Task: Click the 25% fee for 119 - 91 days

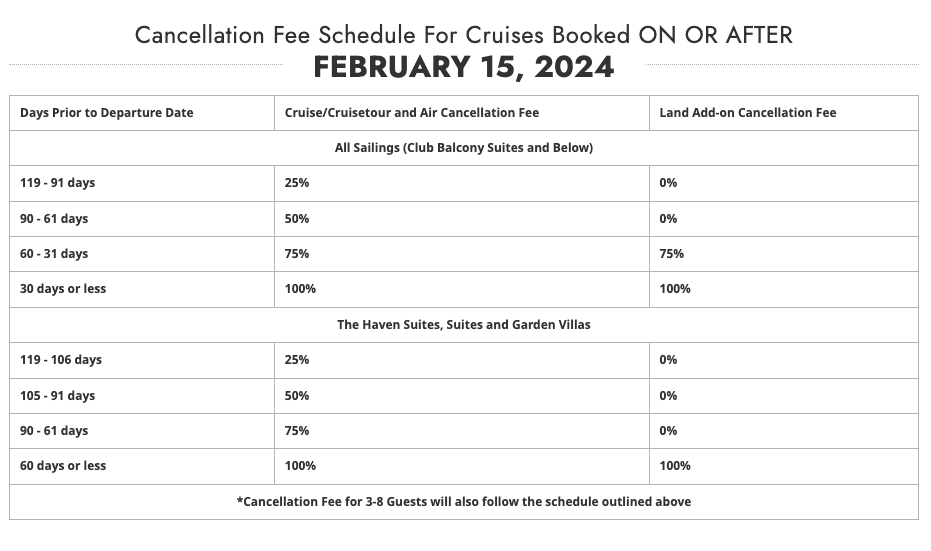Action: pos(297,183)
